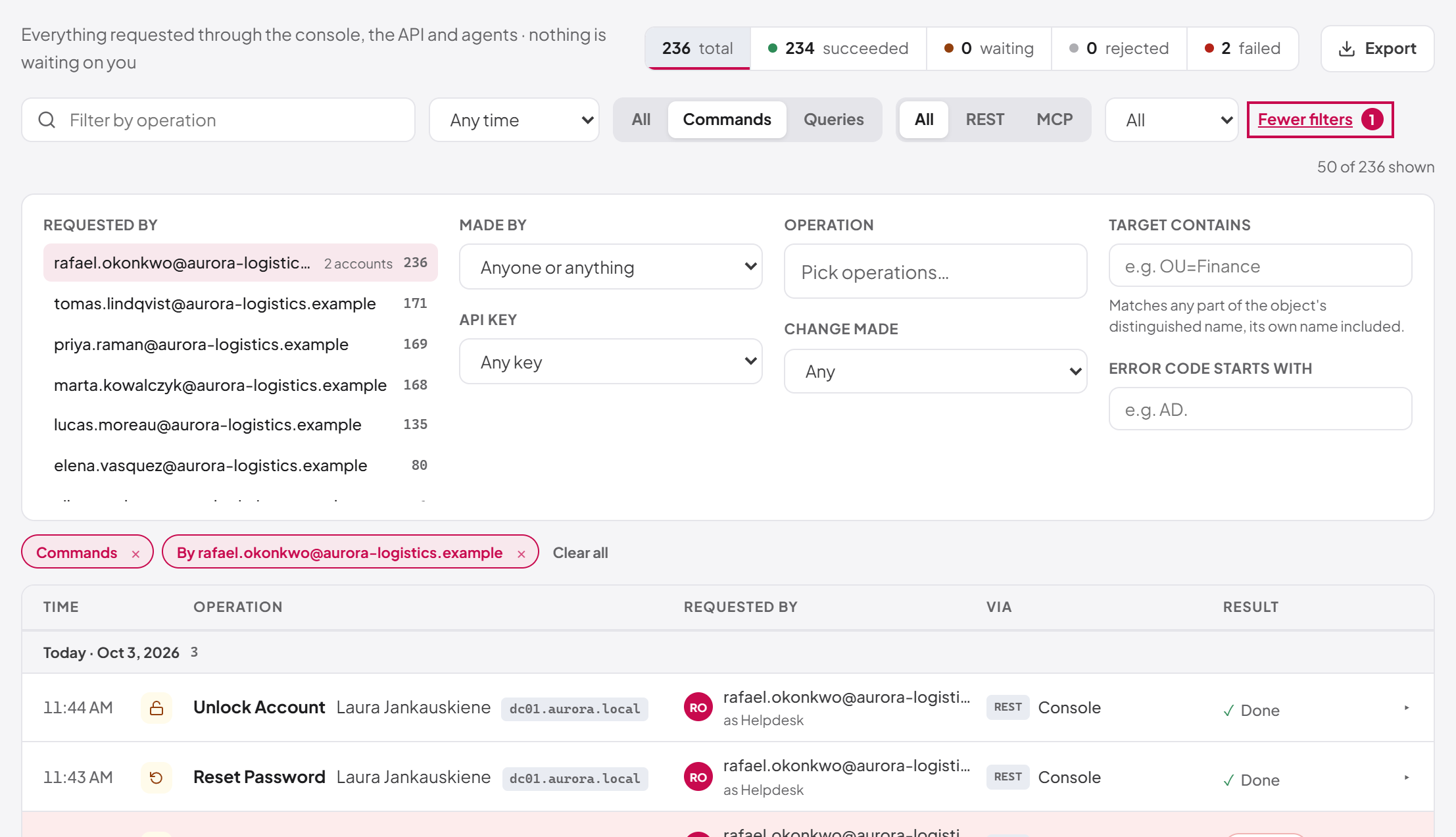Image resolution: width=1456 pixels, height=837 pixels.
Task: Select the 236 total tab
Action: (698, 49)
